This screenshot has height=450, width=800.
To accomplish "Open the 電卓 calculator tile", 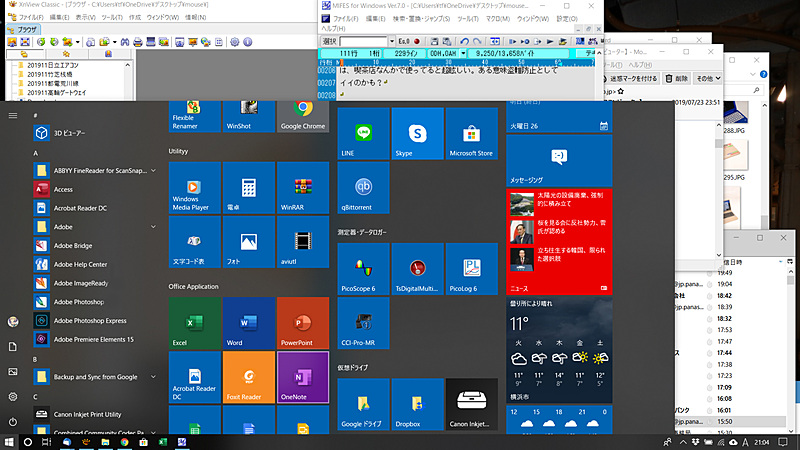I will 248,187.
